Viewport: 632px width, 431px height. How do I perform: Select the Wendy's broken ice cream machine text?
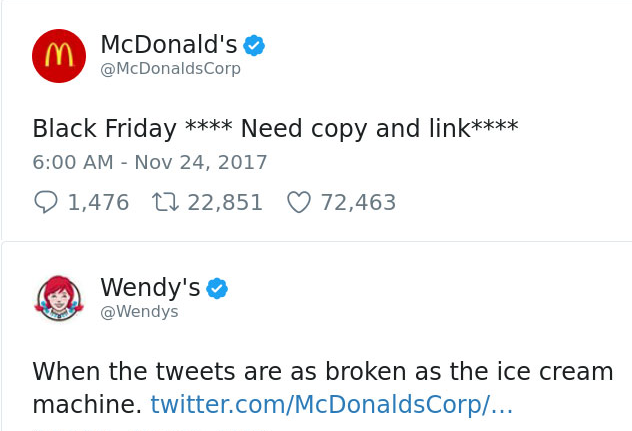(x=322, y=372)
